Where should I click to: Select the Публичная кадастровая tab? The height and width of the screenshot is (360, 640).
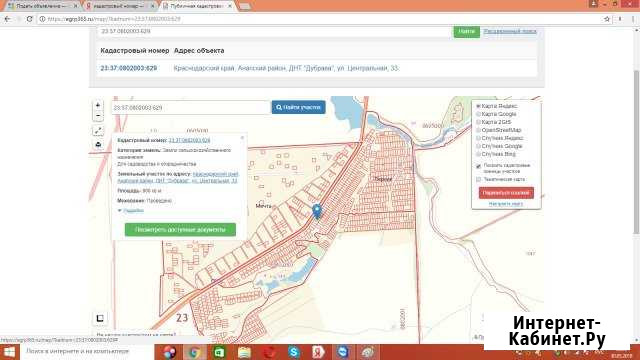[197, 6]
